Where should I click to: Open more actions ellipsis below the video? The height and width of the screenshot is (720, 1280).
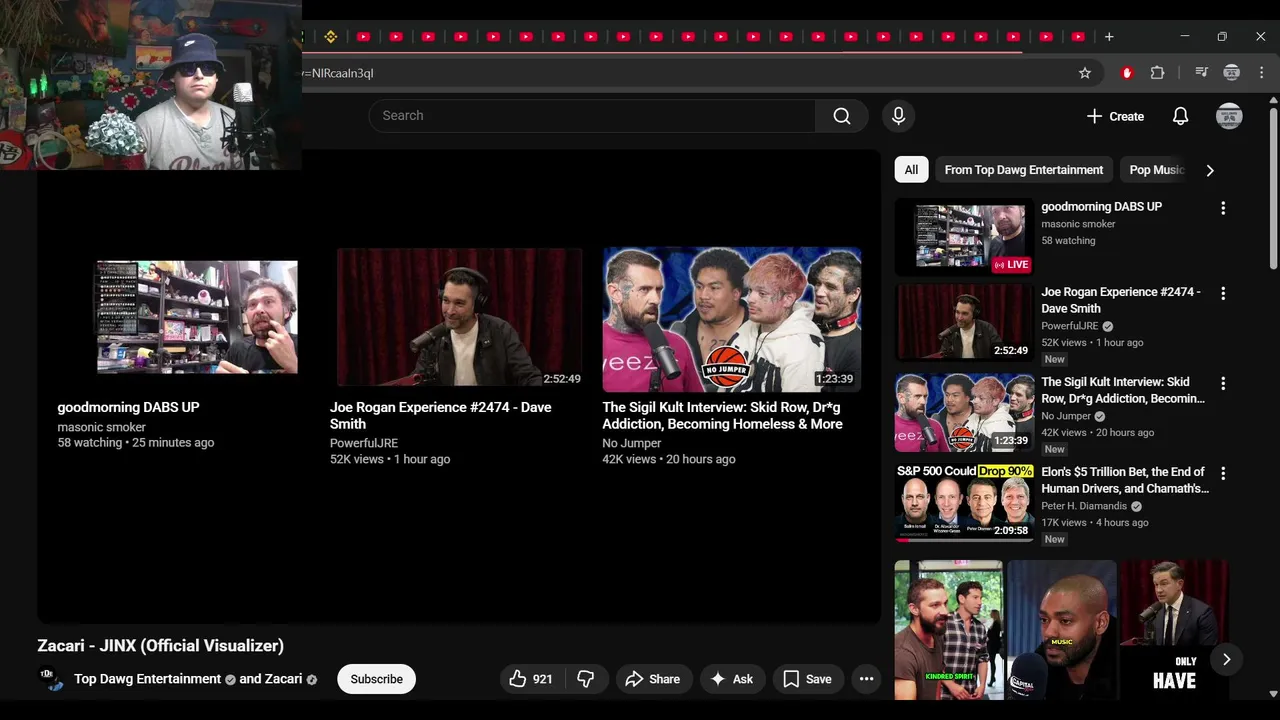click(866, 679)
